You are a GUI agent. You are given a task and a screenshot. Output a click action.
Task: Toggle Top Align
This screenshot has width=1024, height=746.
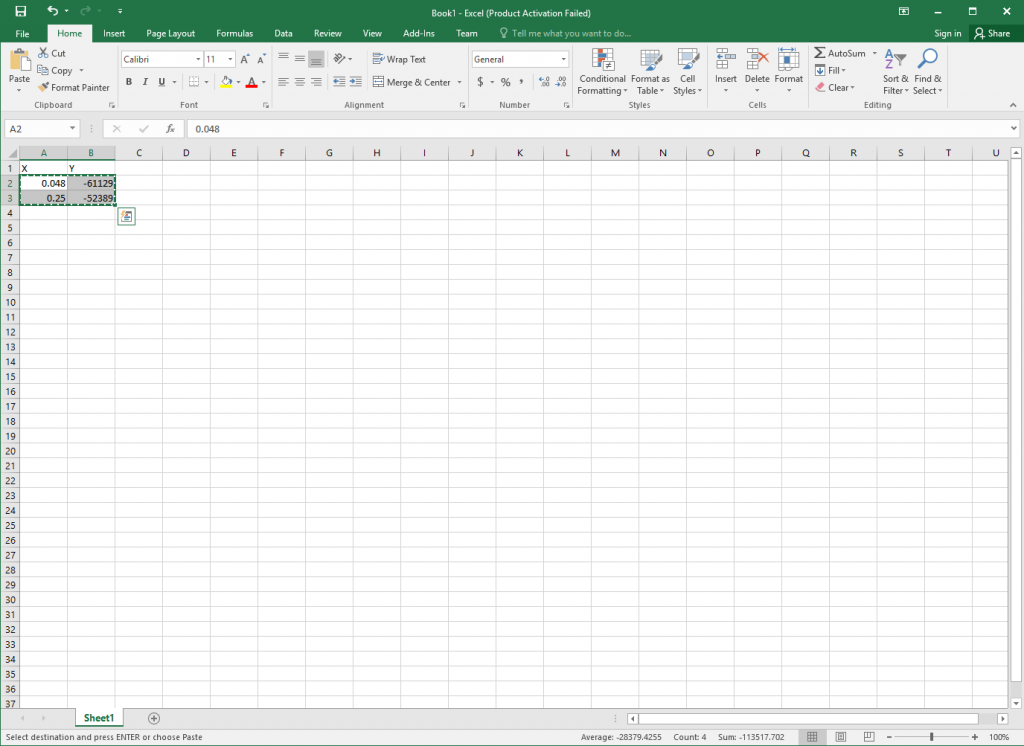point(283,59)
